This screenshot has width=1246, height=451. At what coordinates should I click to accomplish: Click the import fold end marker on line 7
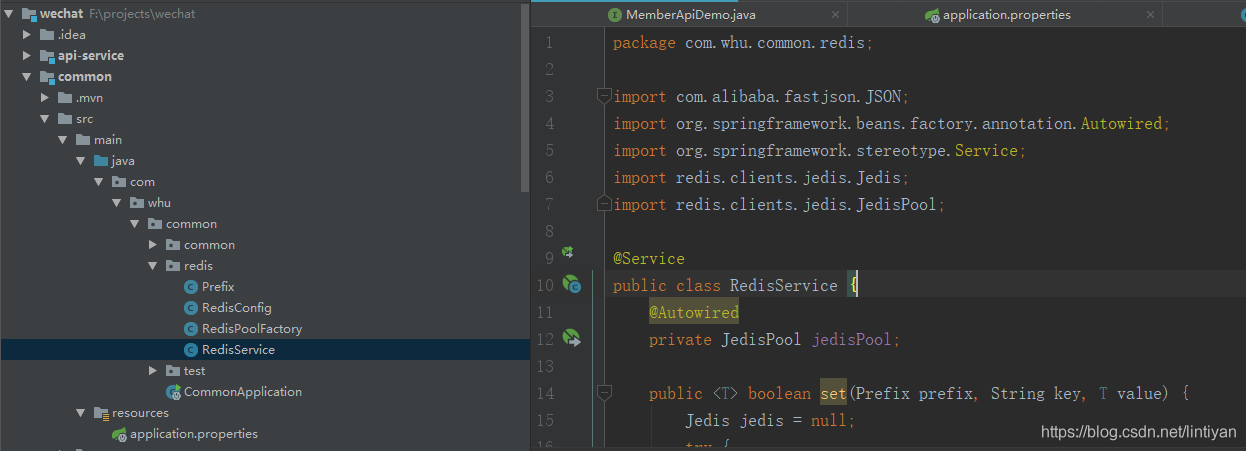pos(603,204)
